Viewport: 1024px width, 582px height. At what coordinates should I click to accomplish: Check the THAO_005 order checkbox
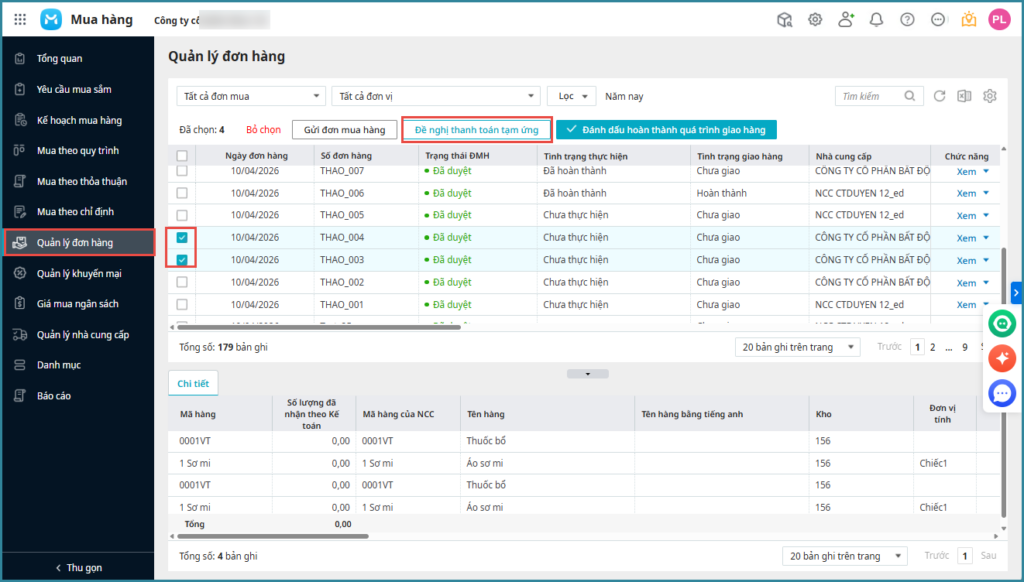[182, 215]
